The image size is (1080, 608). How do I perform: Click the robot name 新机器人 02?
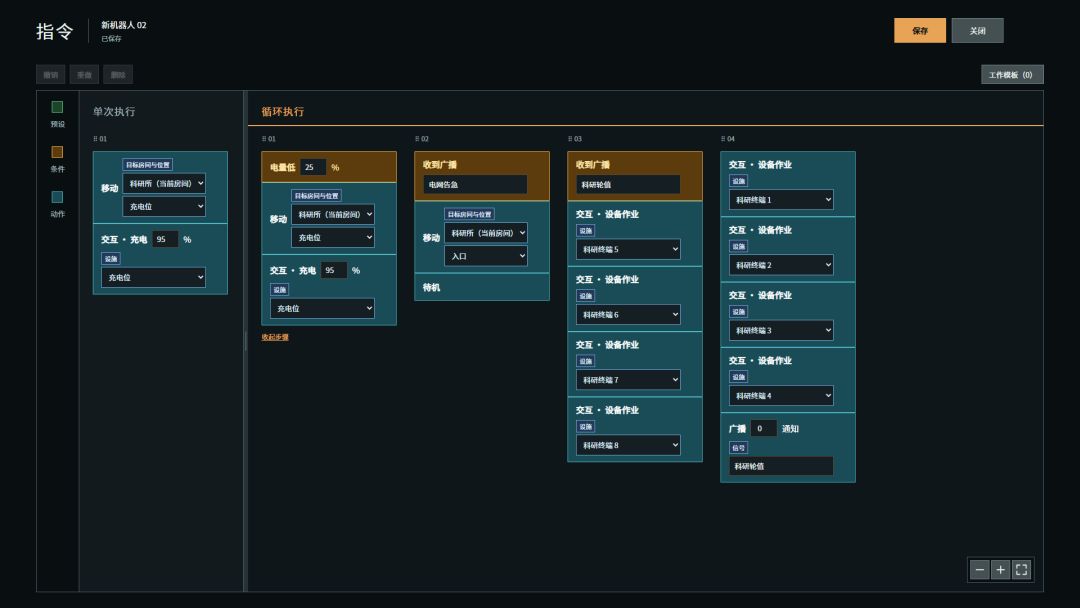[x=124, y=25]
